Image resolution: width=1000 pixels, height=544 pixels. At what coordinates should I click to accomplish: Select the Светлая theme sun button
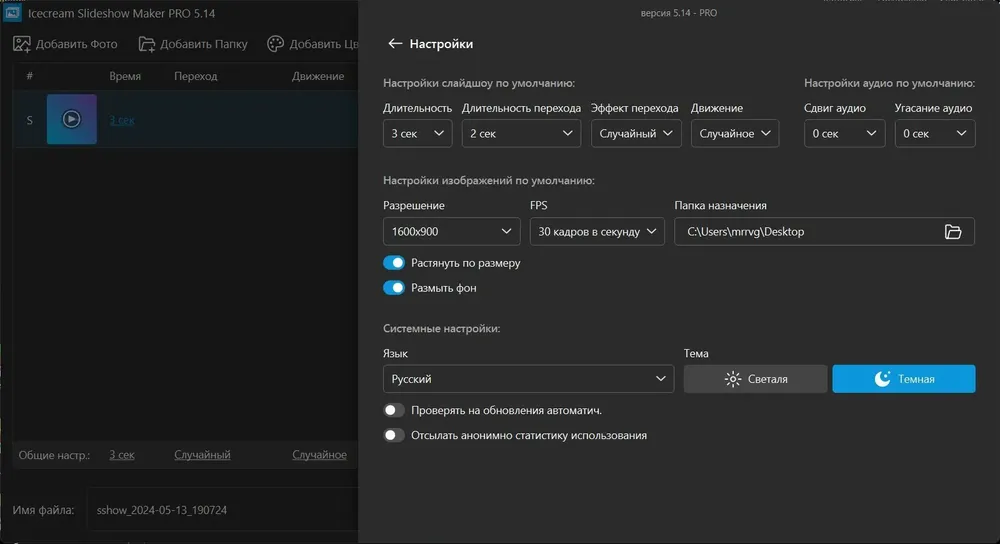click(756, 379)
